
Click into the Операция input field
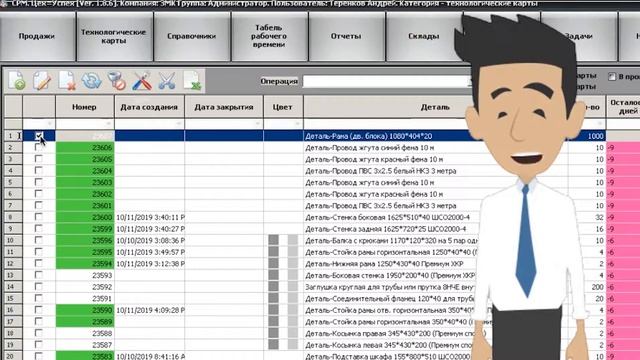click(x=387, y=81)
